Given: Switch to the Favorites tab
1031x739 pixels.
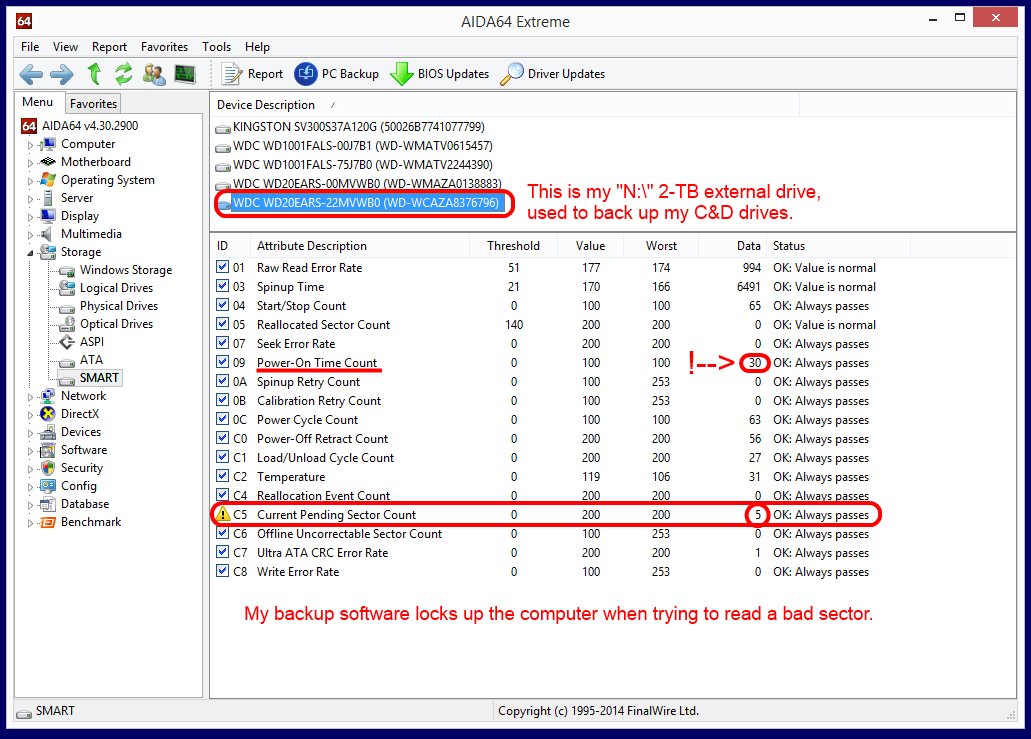Looking at the screenshot, I should pyautogui.click(x=93, y=103).
